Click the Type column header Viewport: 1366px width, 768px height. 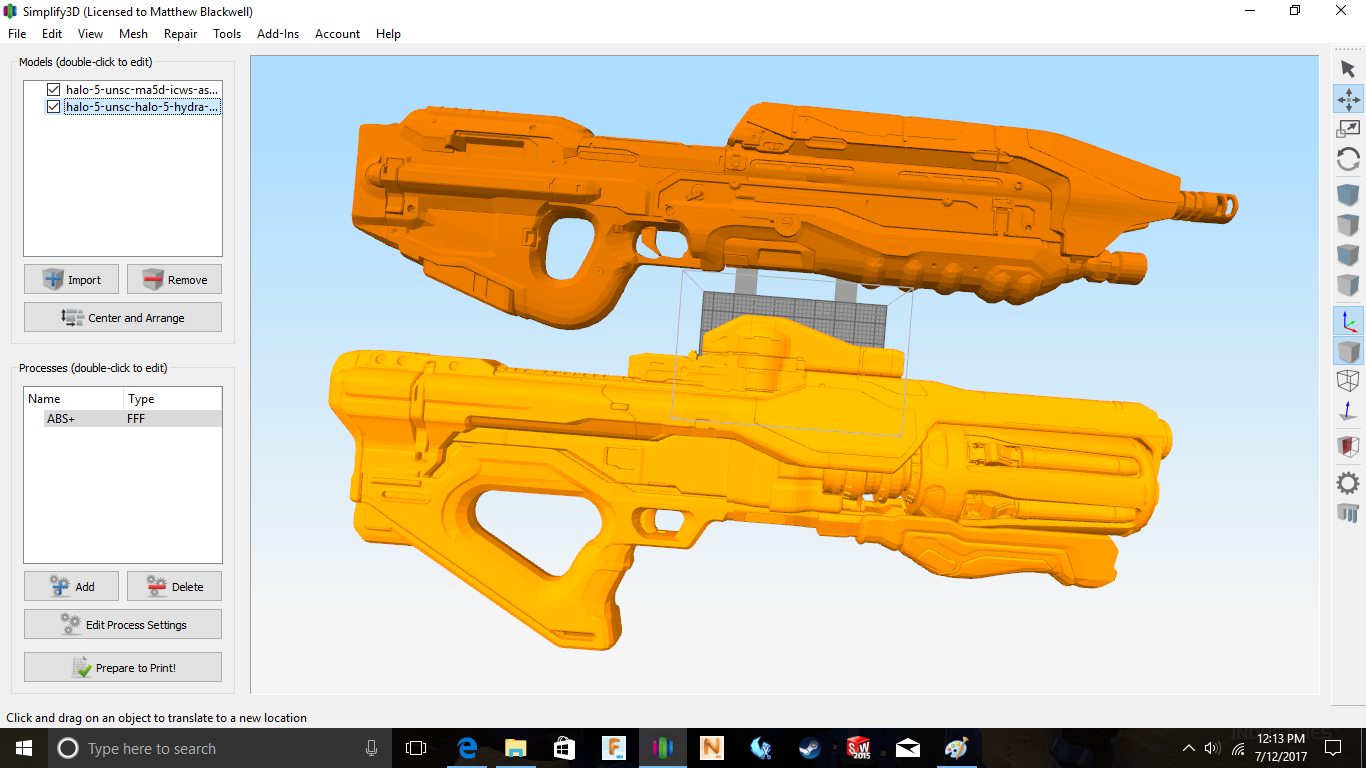(x=173, y=399)
